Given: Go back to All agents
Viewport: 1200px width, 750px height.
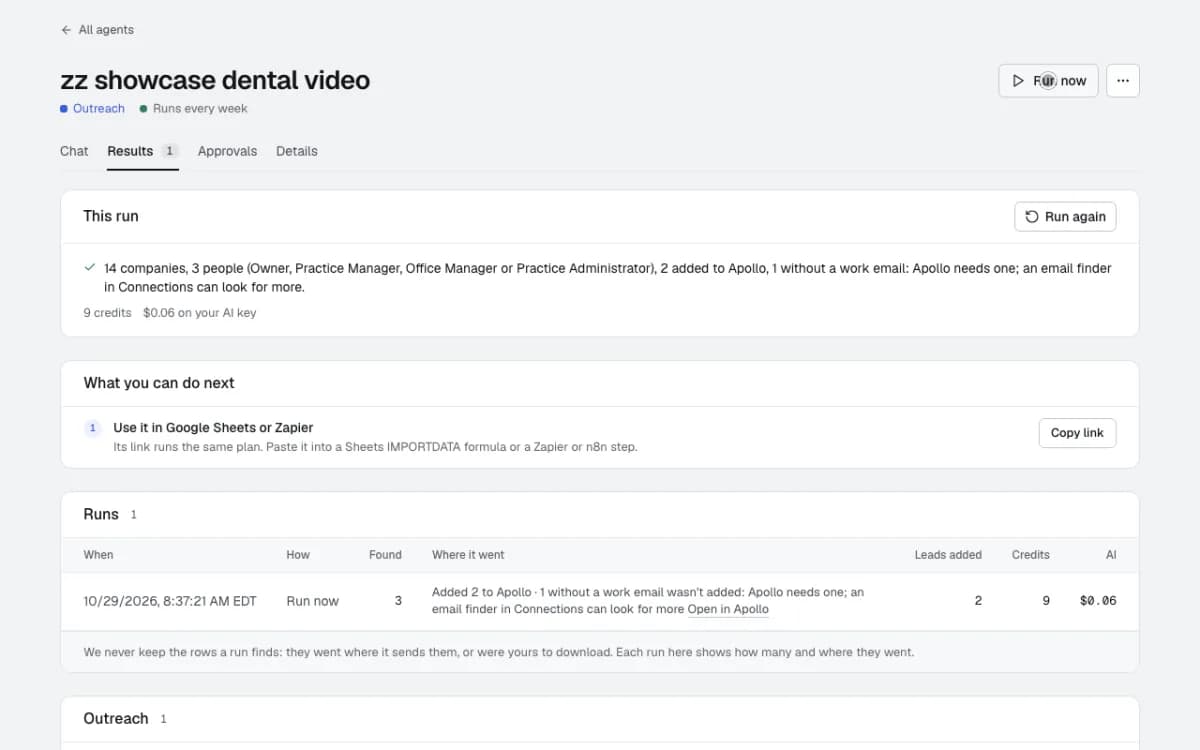Looking at the screenshot, I should [x=97, y=30].
